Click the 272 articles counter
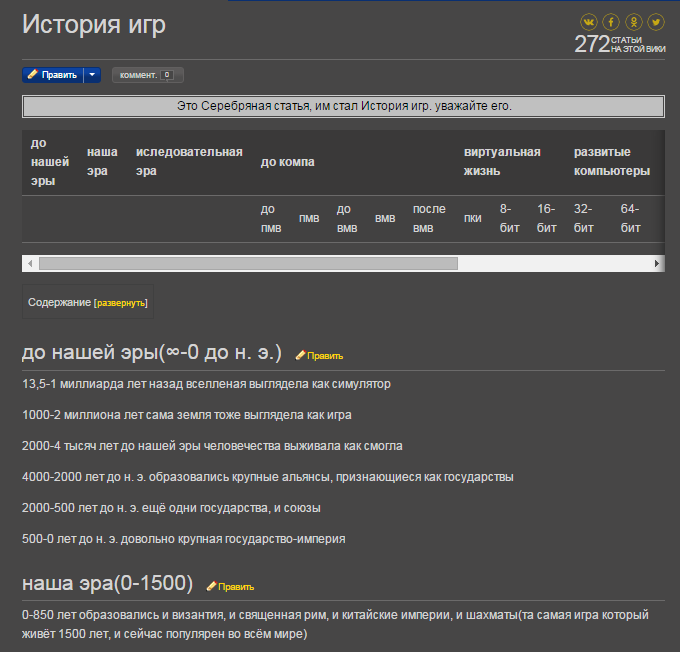The image size is (680, 652). (619, 44)
